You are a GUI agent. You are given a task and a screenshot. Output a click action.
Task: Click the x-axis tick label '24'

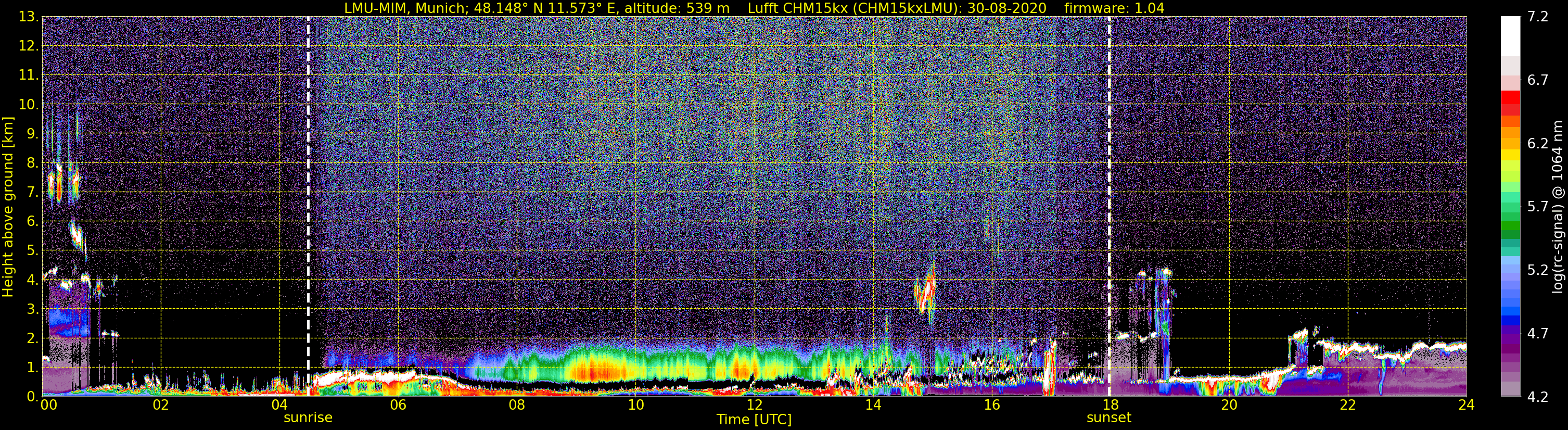[x=1467, y=405]
